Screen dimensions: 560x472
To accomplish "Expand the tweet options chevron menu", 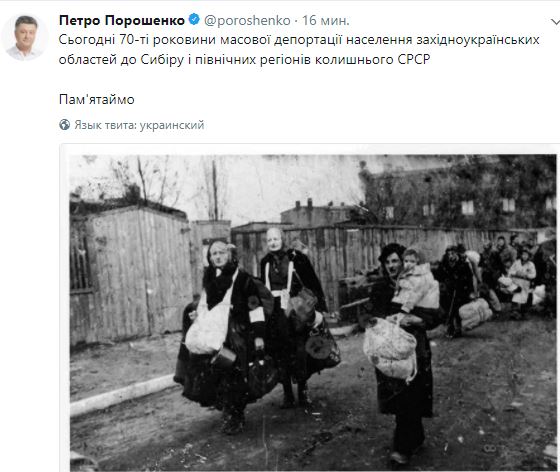I will [x=555, y=22].
